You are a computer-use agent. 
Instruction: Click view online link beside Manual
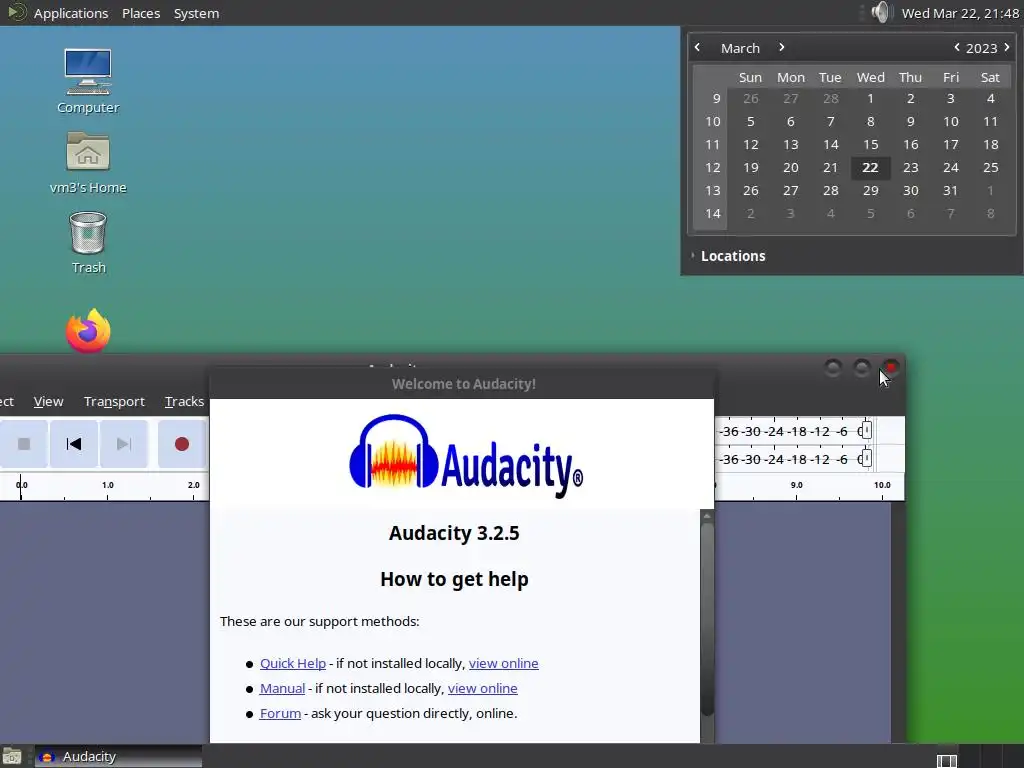tap(483, 688)
